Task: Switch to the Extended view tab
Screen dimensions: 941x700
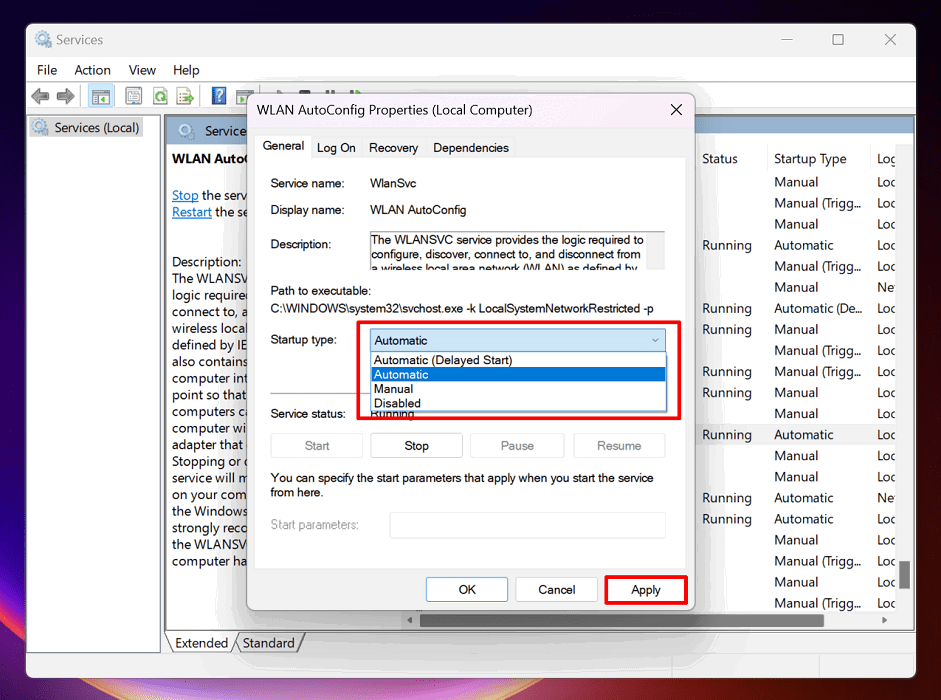Action: (x=201, y=643)
